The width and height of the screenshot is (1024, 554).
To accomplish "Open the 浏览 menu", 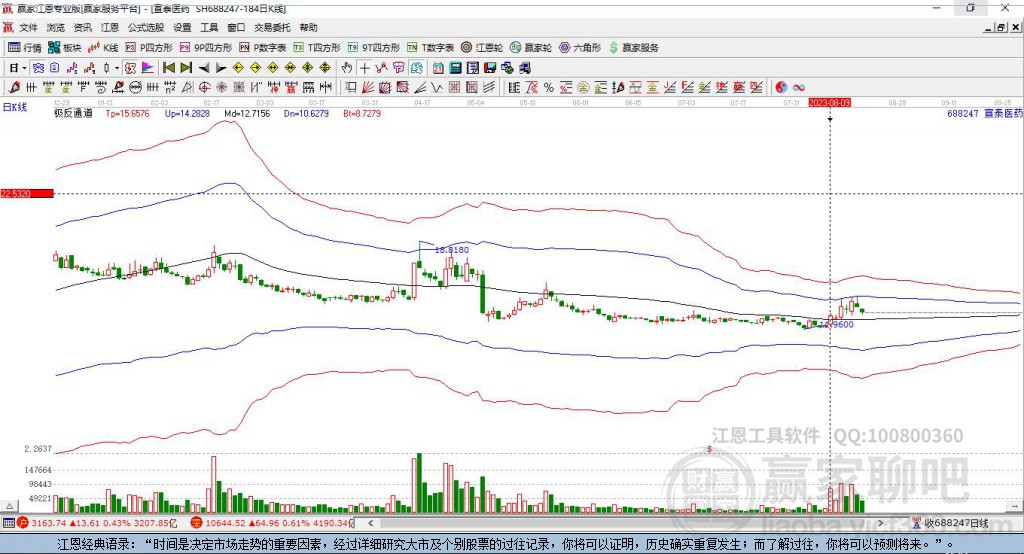I will point(56,27).
